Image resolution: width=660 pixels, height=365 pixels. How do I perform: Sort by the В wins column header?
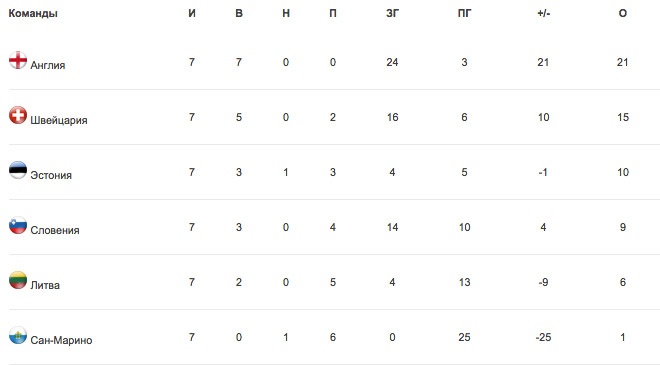point(239,13)
